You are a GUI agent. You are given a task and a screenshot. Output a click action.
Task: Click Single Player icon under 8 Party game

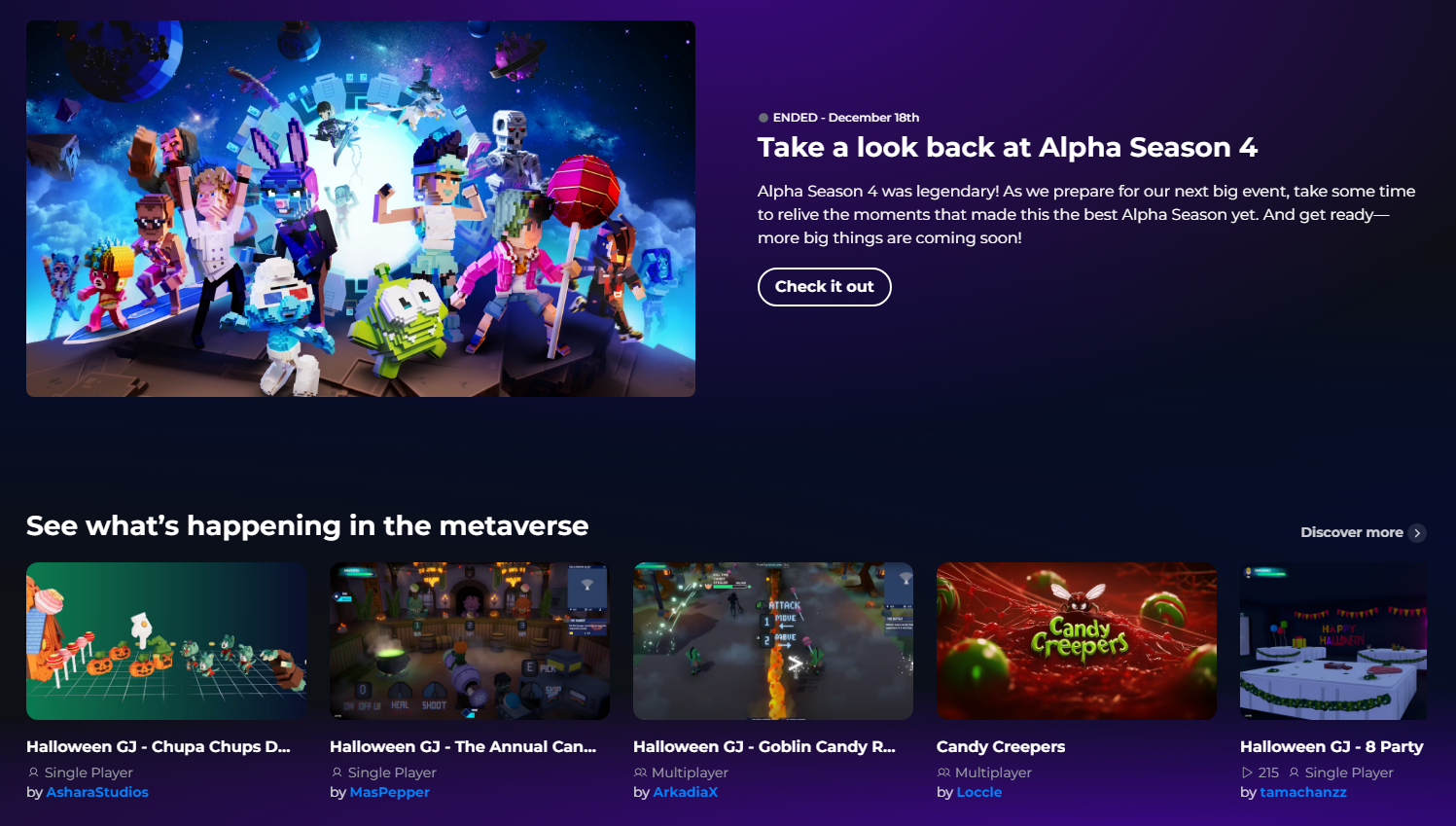[1294, 772]
